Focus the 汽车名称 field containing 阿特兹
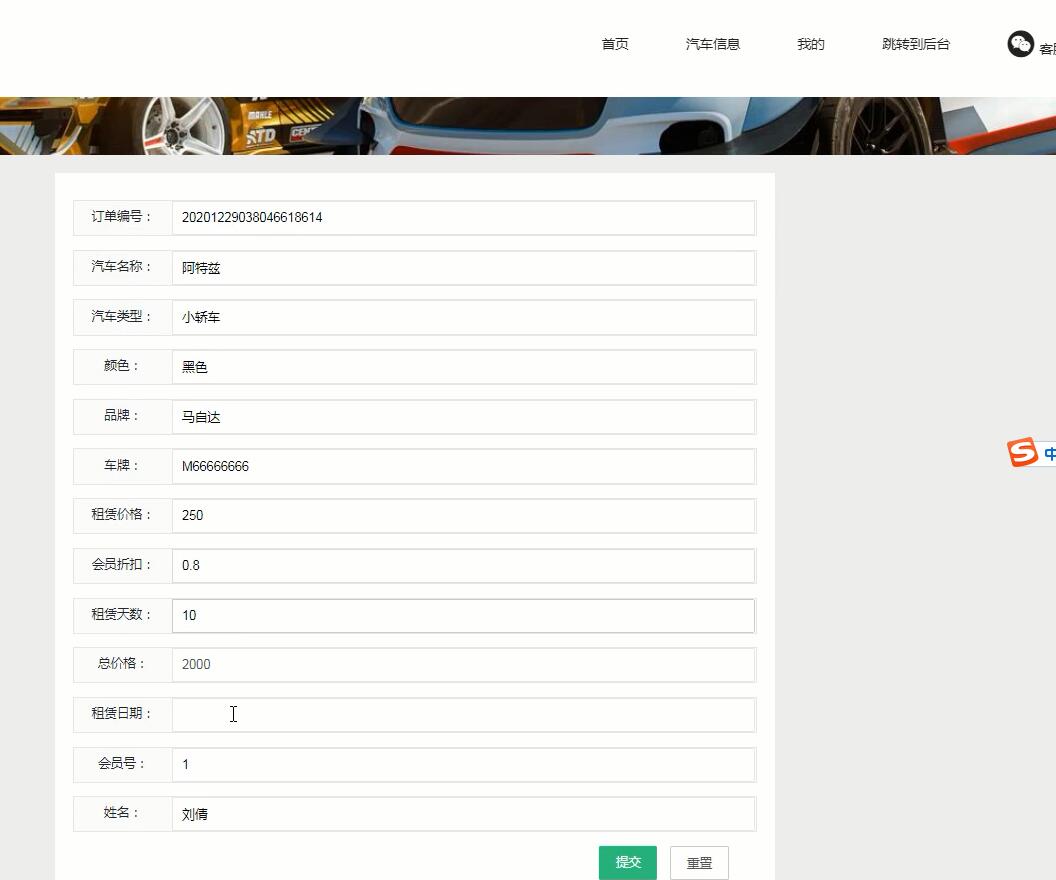Screen dimensions: 1056x880 point(463,267)
